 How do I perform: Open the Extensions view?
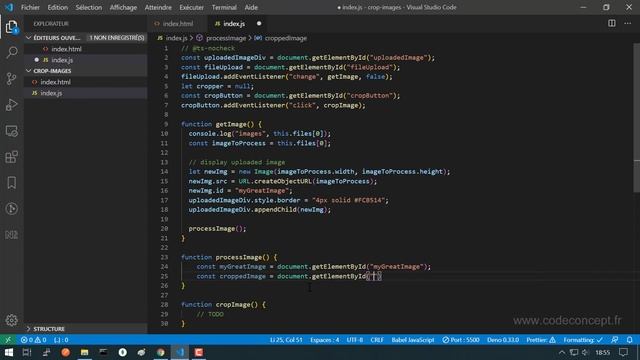[11, 157]
